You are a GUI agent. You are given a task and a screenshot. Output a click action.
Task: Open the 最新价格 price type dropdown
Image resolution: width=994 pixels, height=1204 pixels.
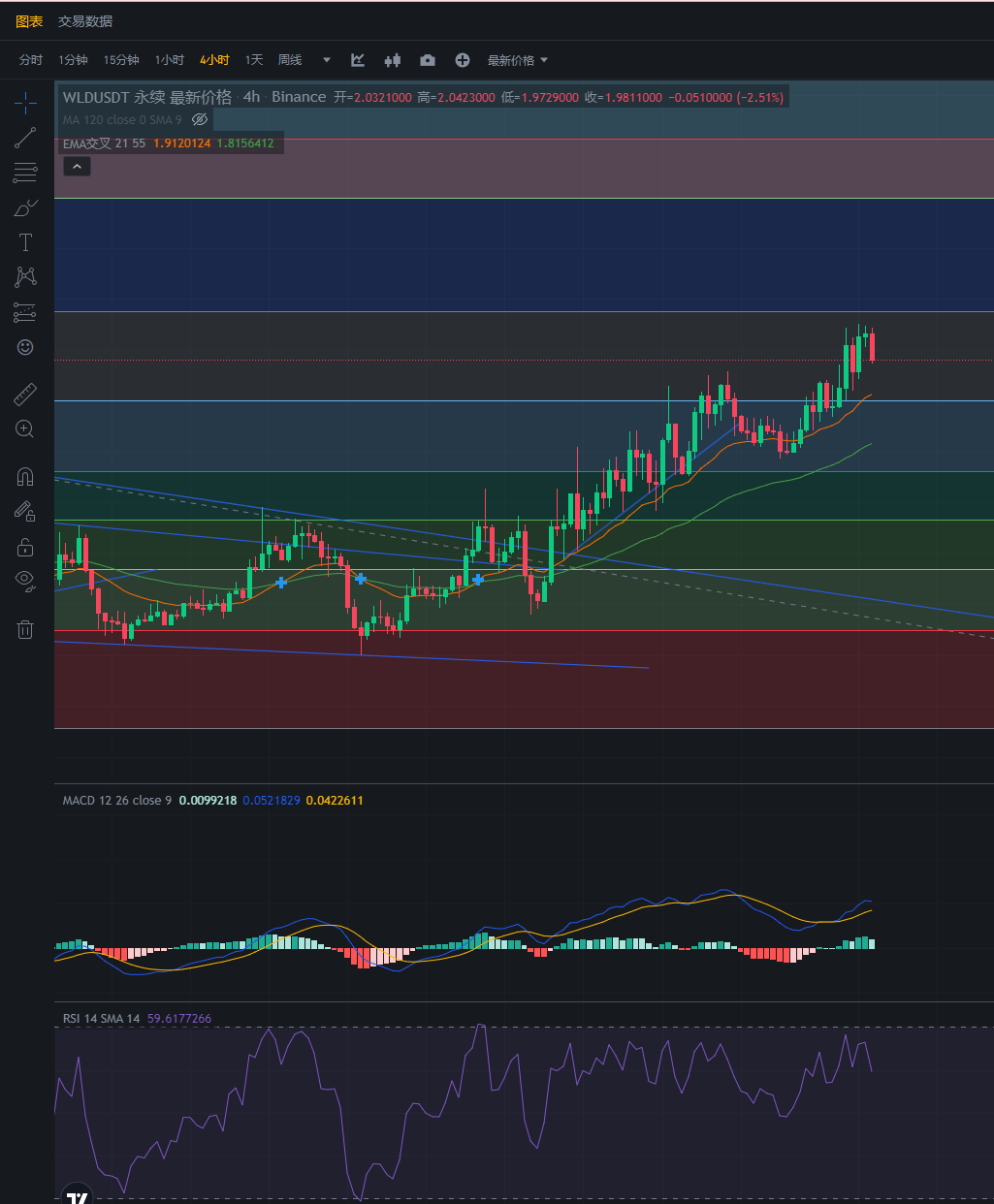(x=518, y=60)
